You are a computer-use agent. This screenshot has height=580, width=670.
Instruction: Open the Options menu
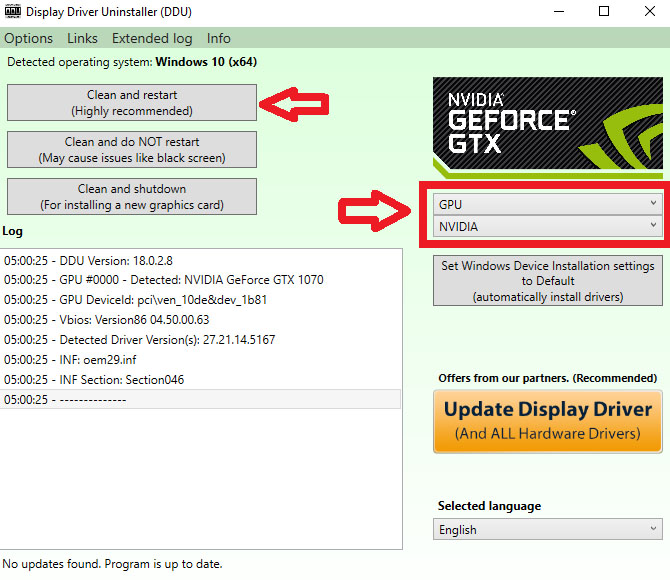click(28, 38)
